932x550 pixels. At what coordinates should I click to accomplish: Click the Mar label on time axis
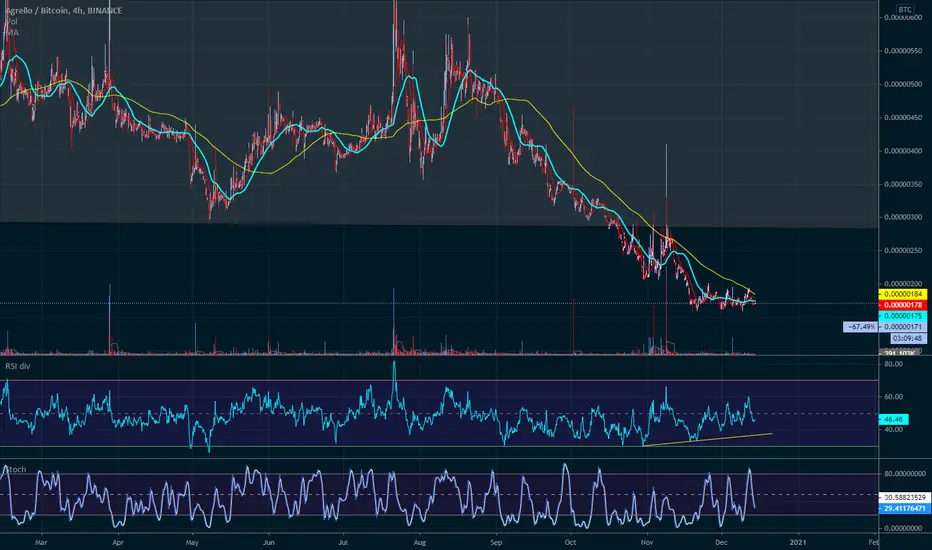tap(41, 542)
